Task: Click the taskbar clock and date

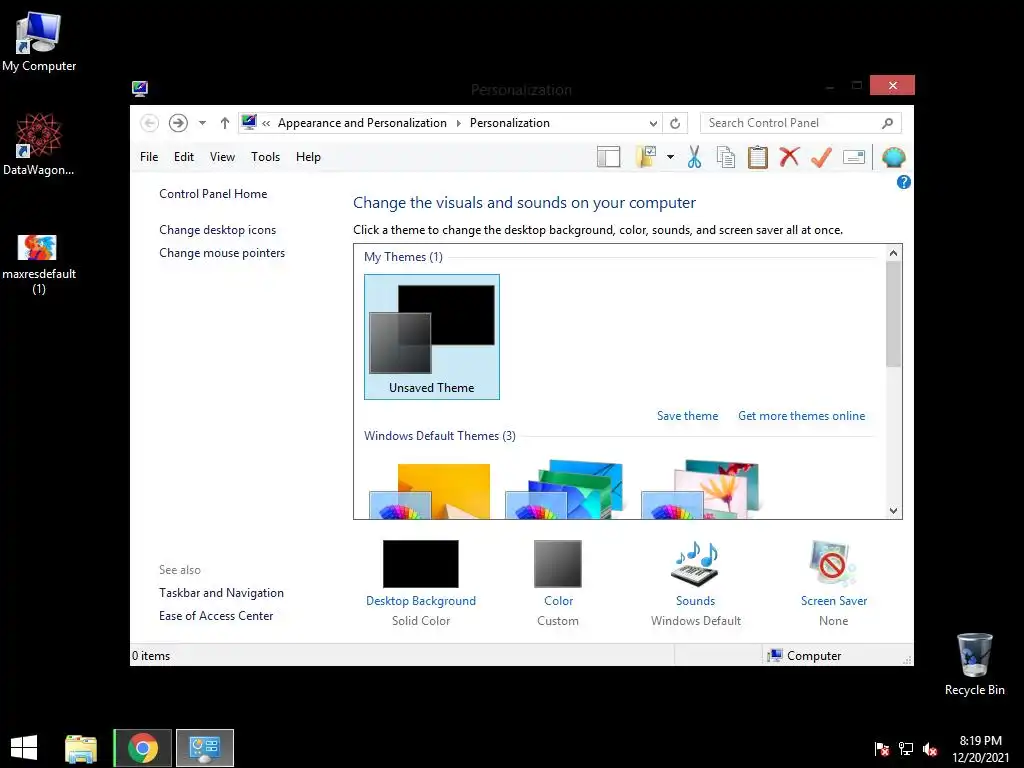Action: point(980,749)
